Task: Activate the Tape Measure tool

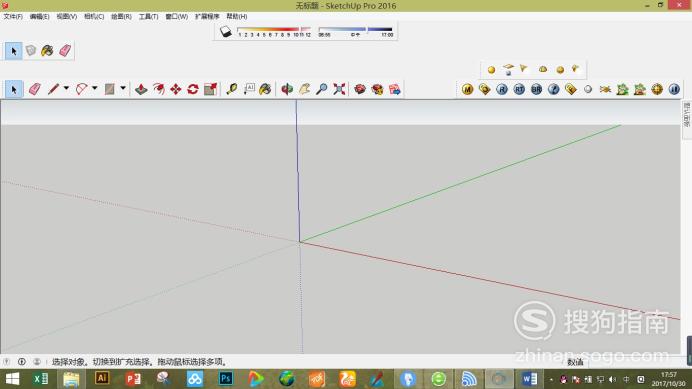Action: coord(232,89)
